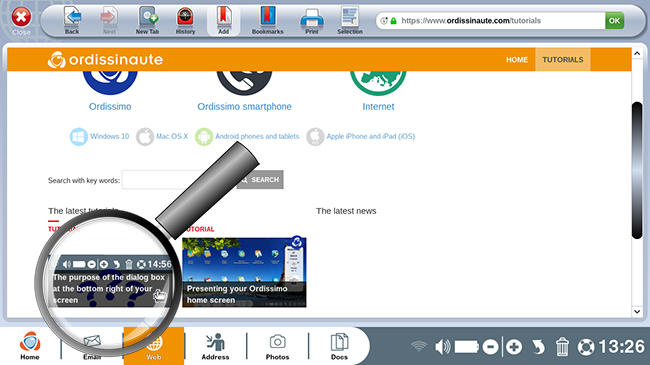
Task: Click the OK button next to address bar
Action: pyautogui.click(x=614, y=20)
